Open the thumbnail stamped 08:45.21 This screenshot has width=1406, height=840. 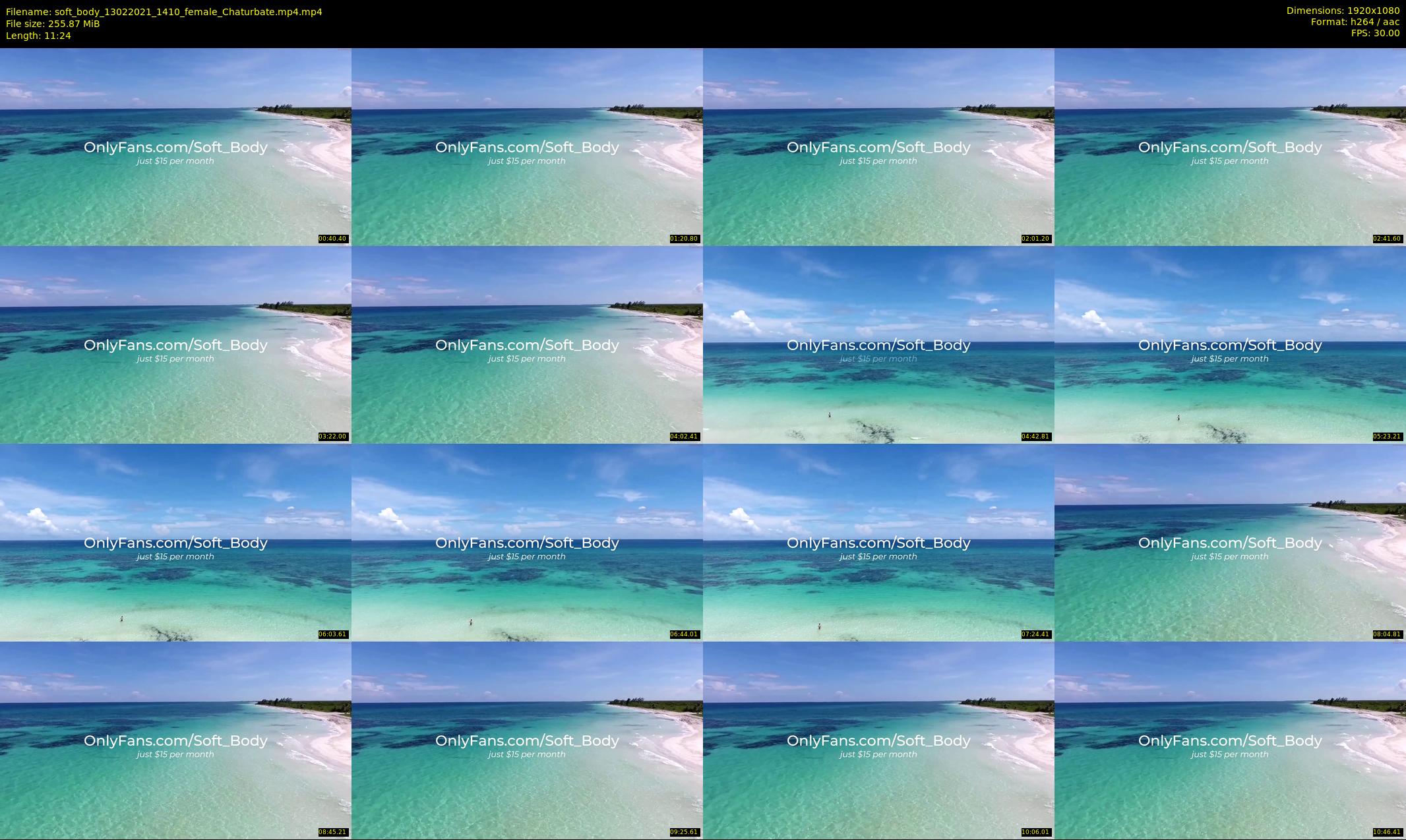[175, 740]
